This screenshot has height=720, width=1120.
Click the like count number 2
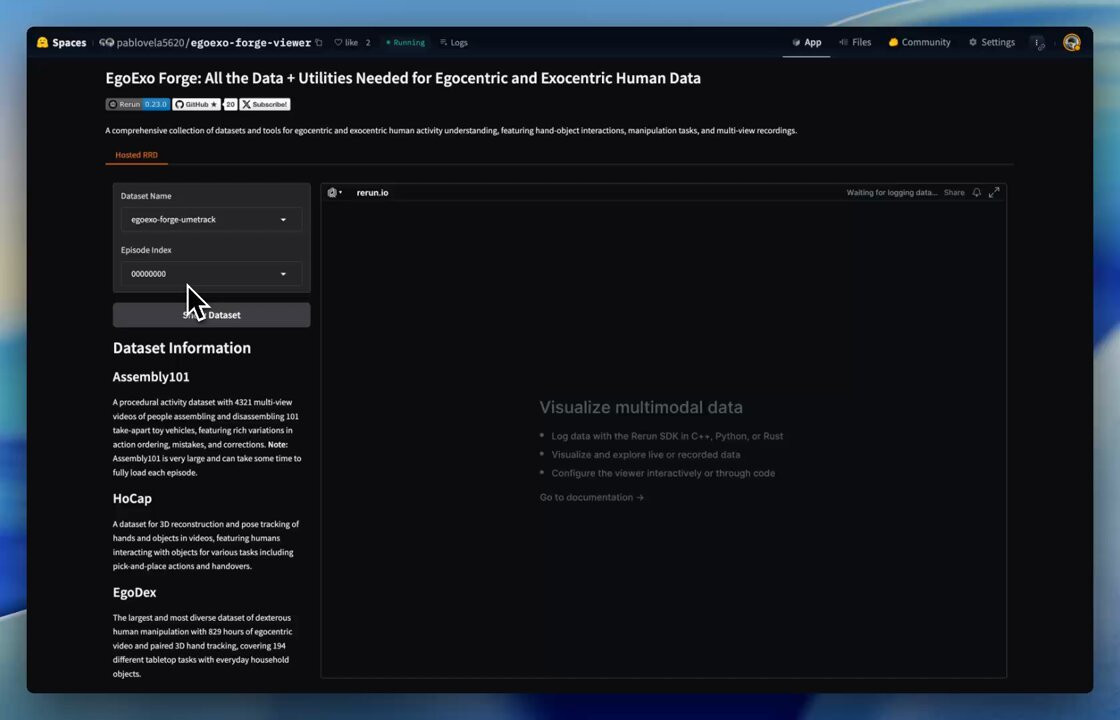click(368, 43)
